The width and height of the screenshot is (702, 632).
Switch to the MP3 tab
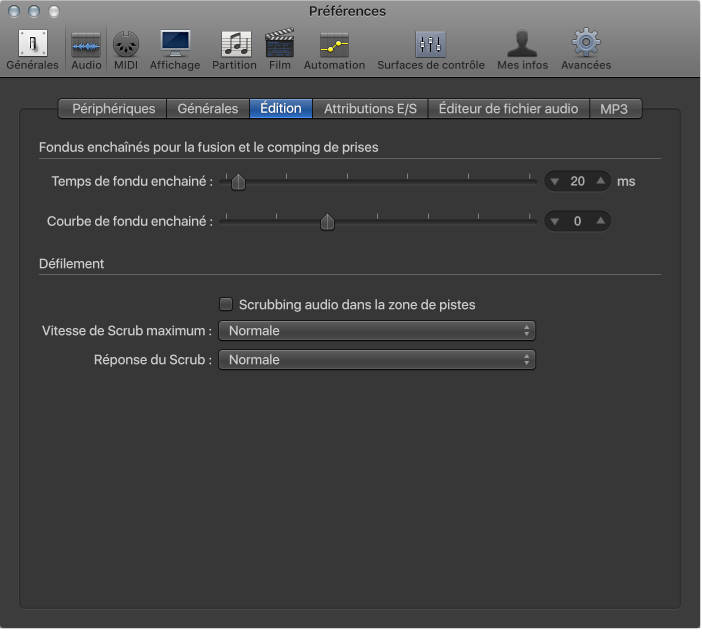click(x=615, y=109)
